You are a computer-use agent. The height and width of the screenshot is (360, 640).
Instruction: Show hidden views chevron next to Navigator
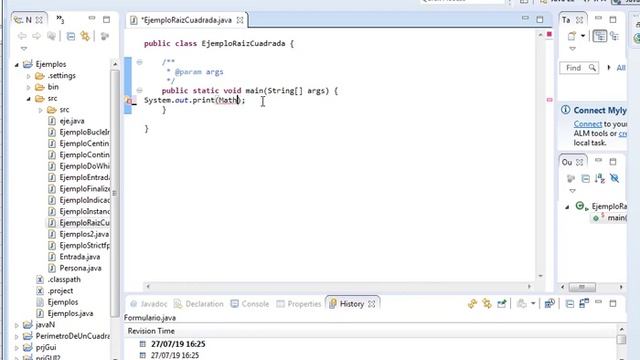60,19
